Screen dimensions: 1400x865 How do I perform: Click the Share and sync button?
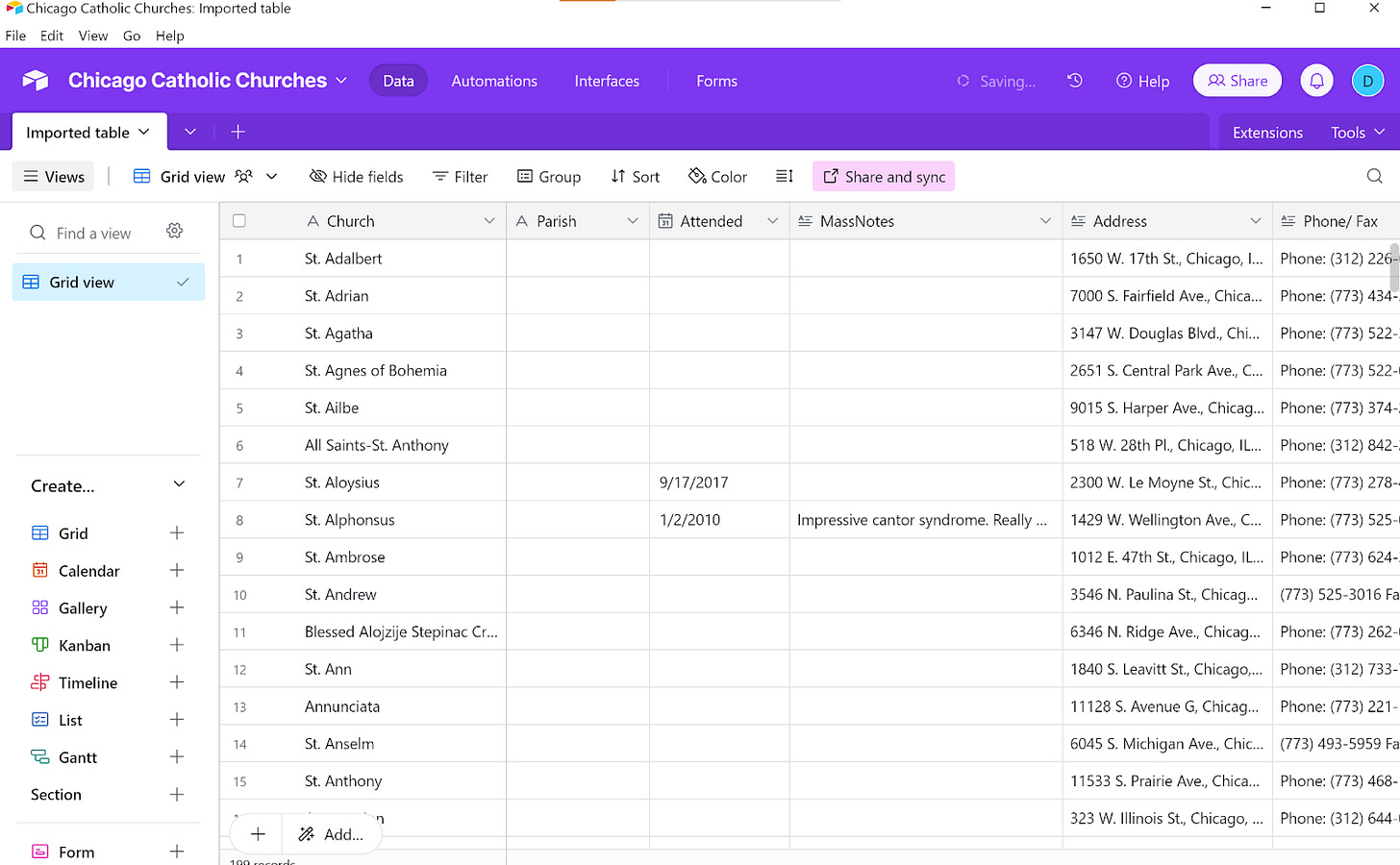tap(884, 177)
